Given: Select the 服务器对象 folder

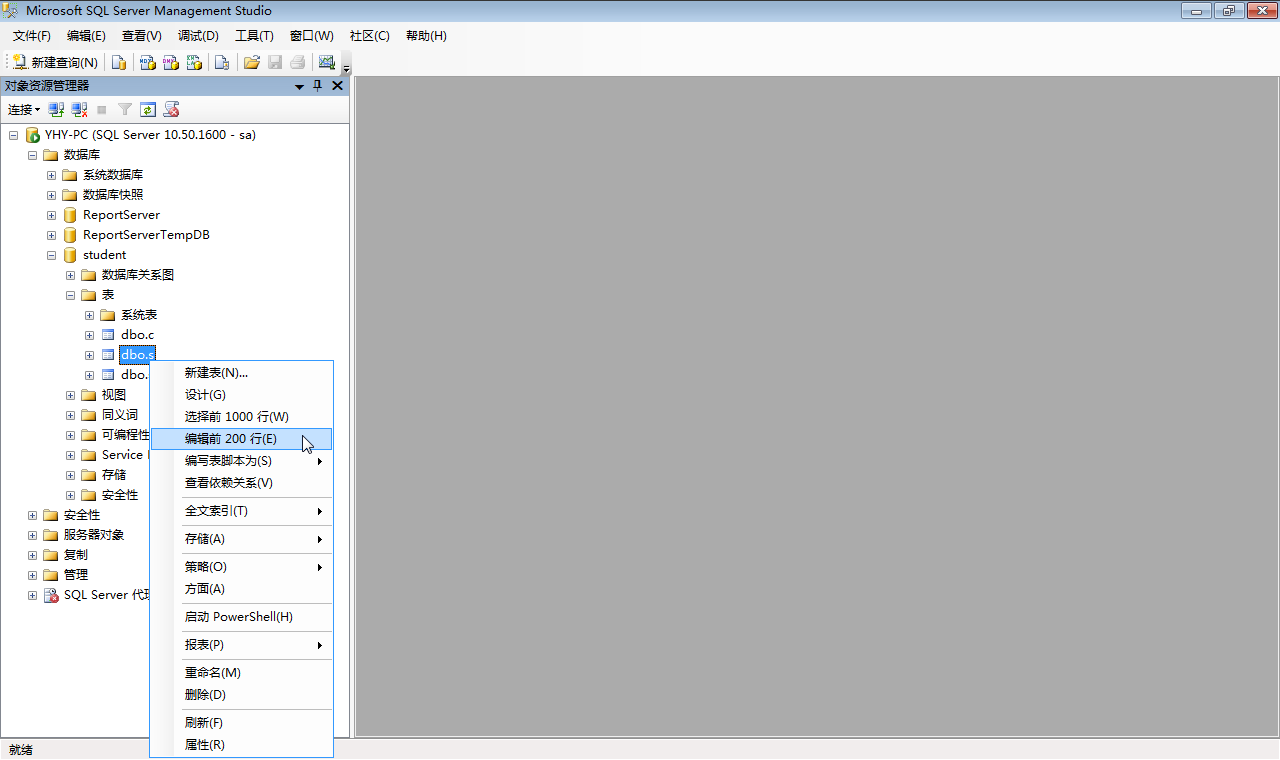Looking at the screenshot, I should pyautogui.click(x=94, y=535).
